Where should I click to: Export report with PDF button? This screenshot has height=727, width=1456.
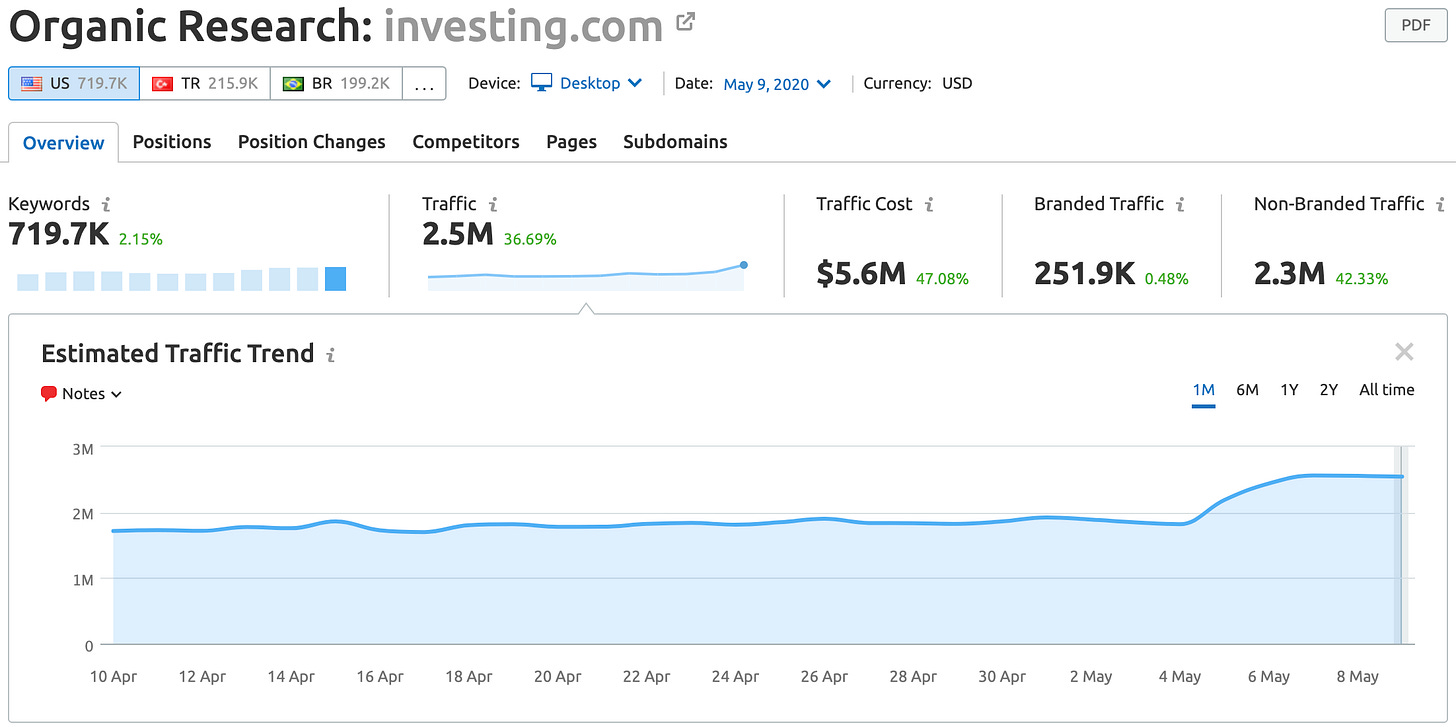pos(1415,26)
